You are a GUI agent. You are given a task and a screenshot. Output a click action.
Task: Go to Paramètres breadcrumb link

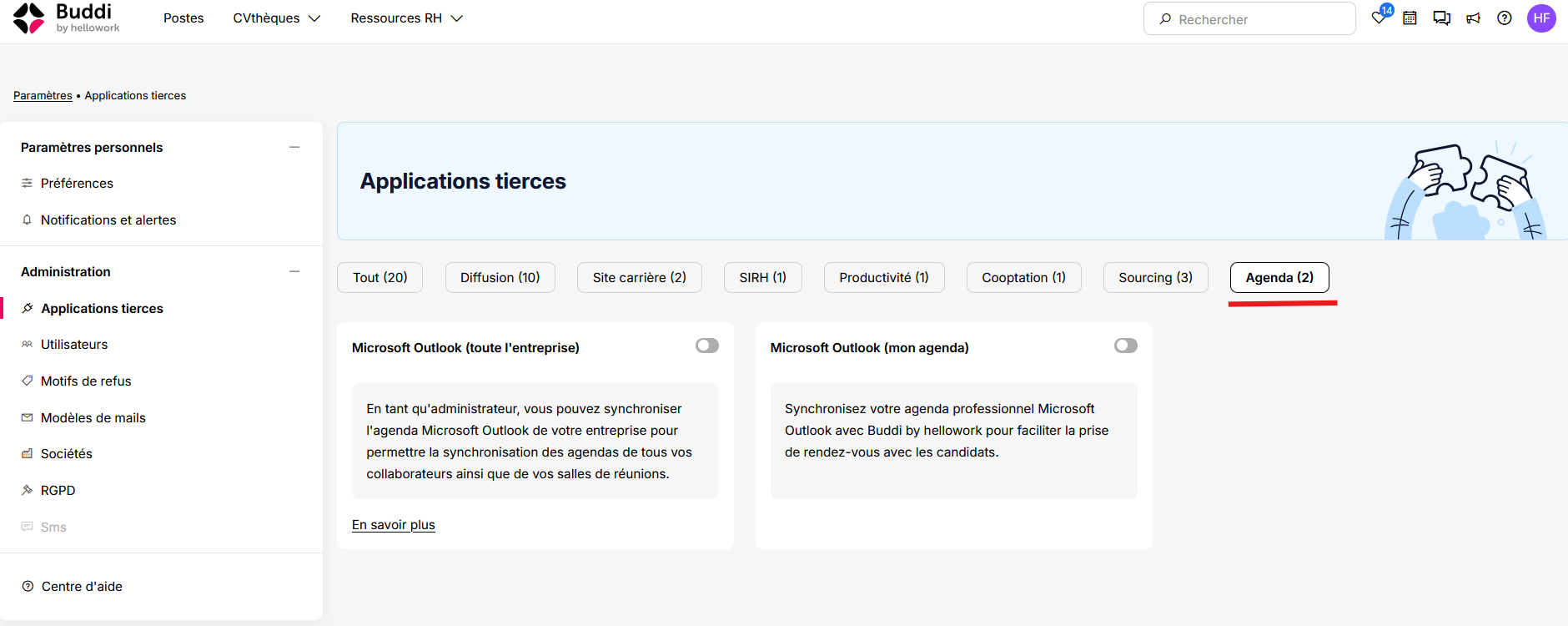(43, 95)
